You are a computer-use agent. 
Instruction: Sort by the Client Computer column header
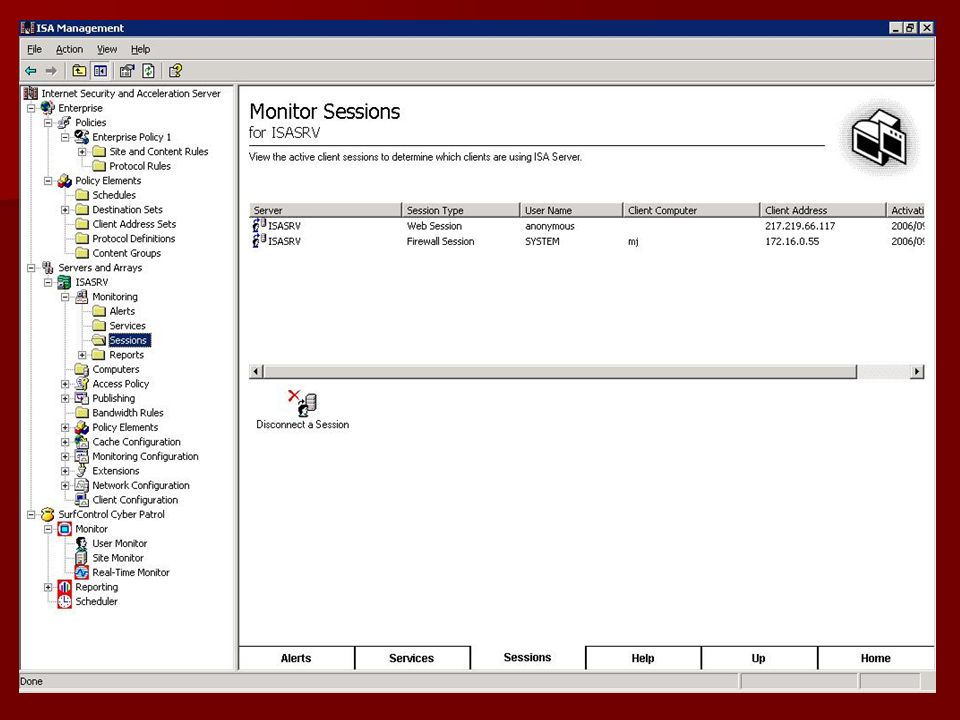point(691,210)
